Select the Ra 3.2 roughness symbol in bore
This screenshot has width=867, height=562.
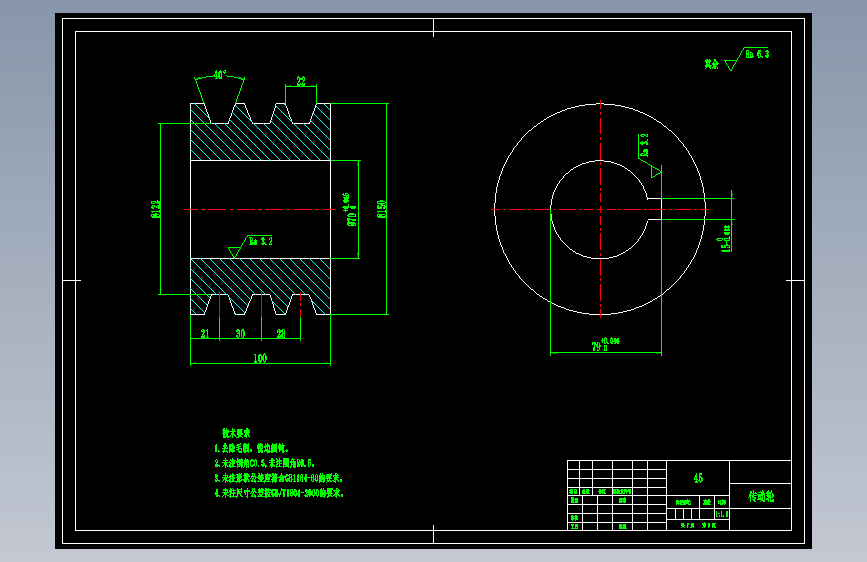tap(250, 246)
